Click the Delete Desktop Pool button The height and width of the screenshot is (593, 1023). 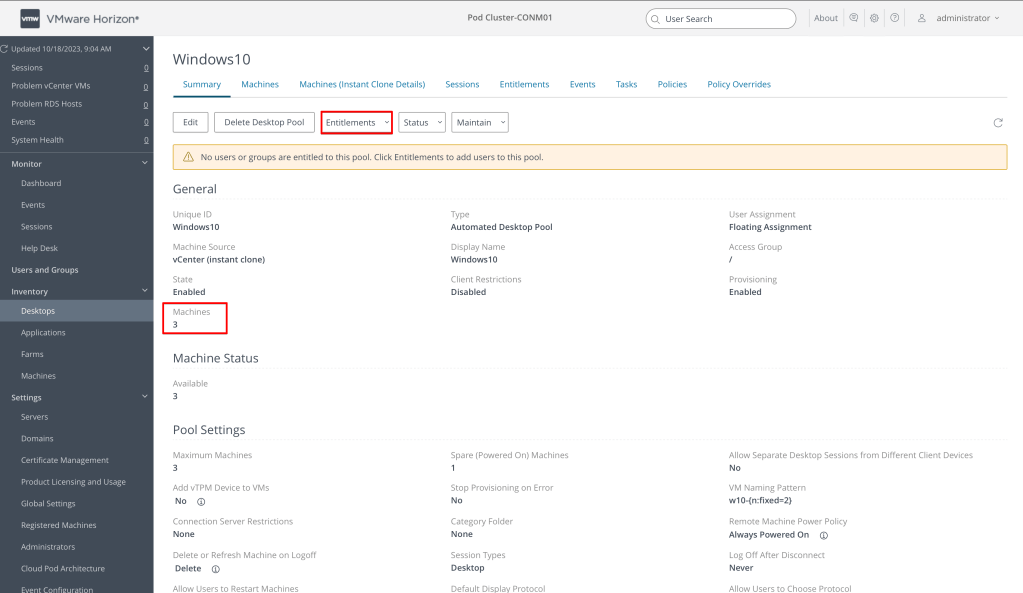coord(265,122)
